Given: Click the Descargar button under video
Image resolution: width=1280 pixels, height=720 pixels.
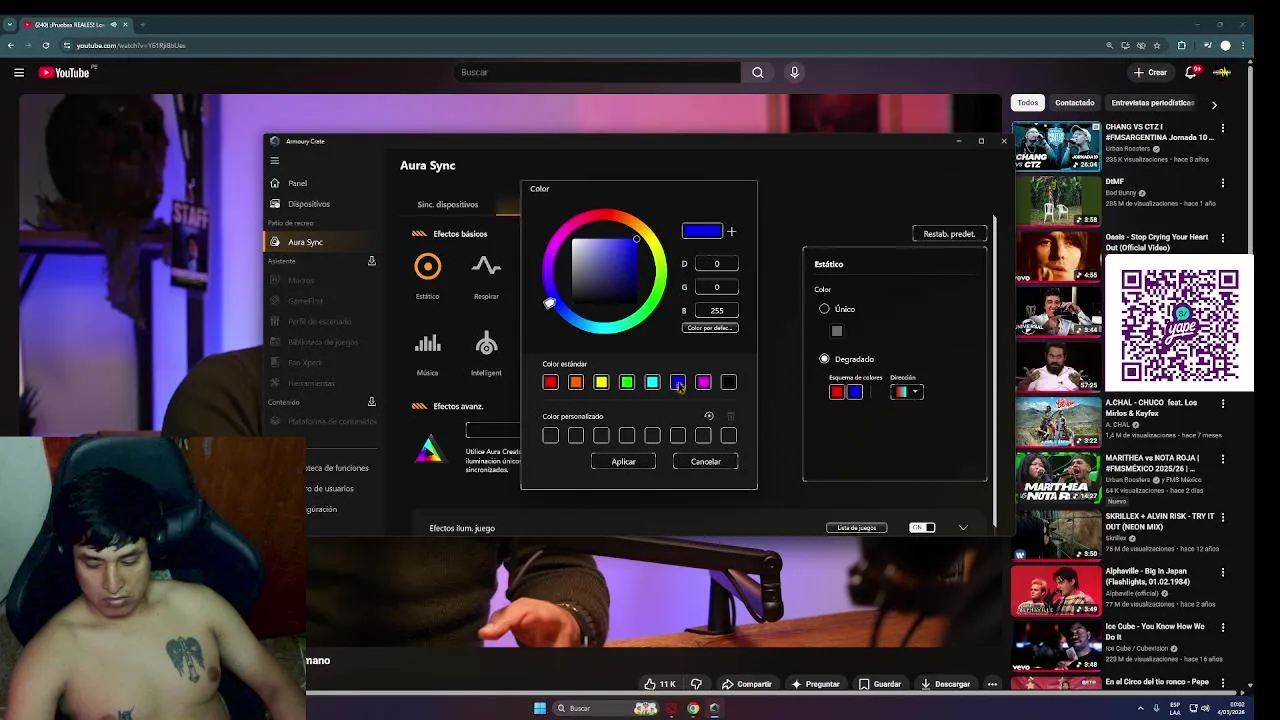Looking at the screenshot, I should 946,684.
